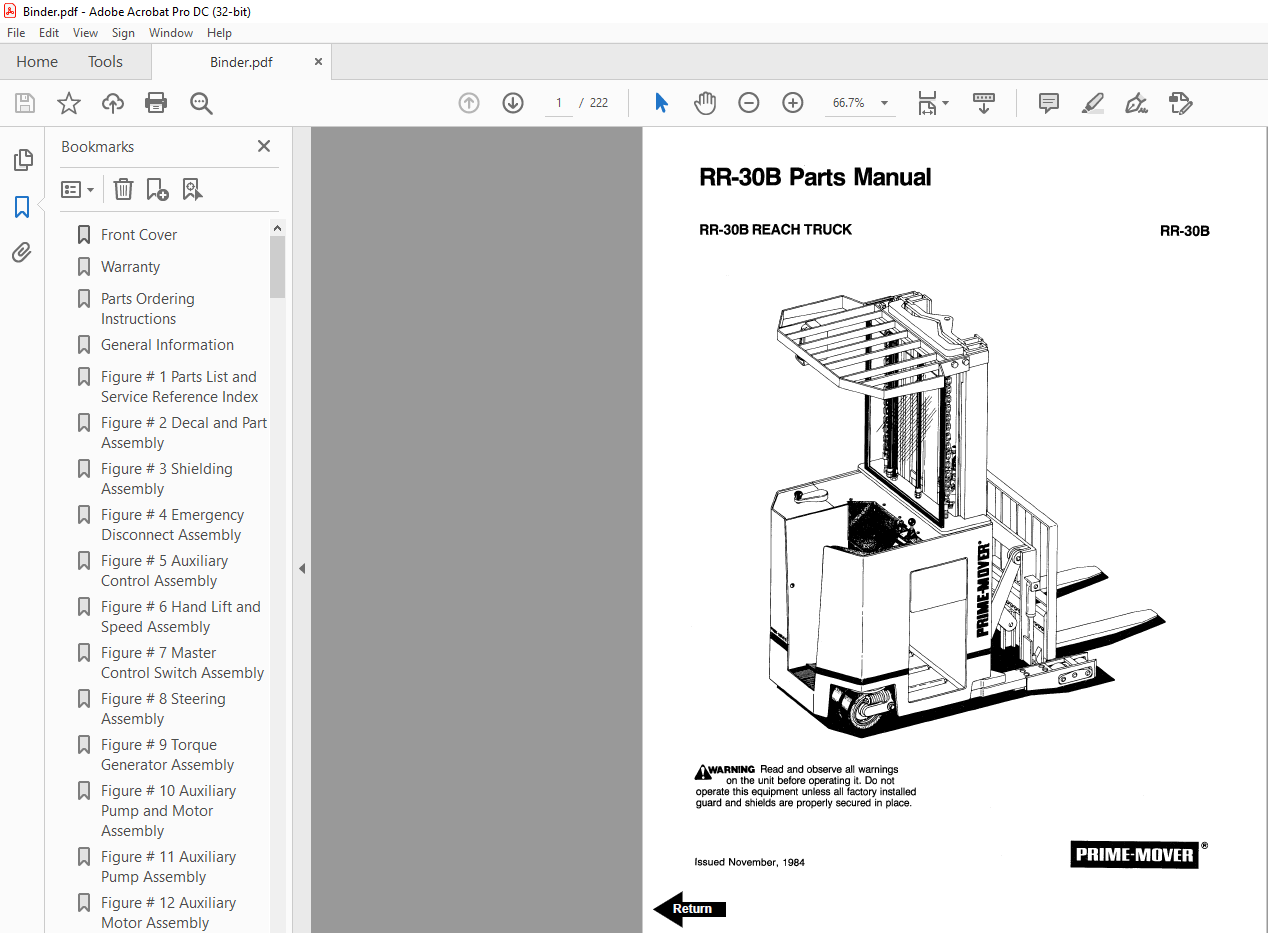Add a new bookmark icon
1268x933 pixels.
click(157, 189)
